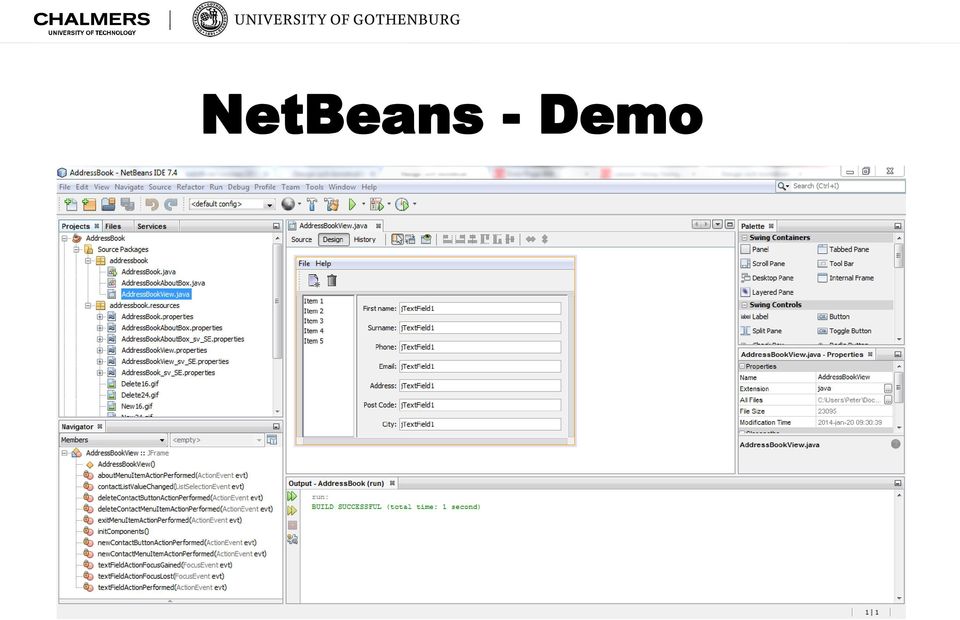
Task: Collapse the Swing Controls palette section
Action: 744,305
